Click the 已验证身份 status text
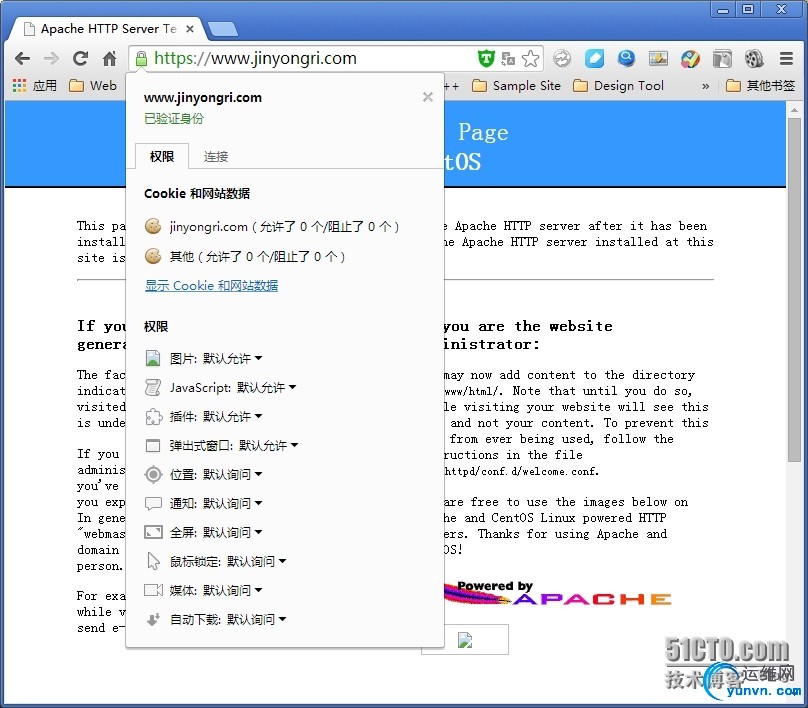The image size is (808, 708). (174, 119)
